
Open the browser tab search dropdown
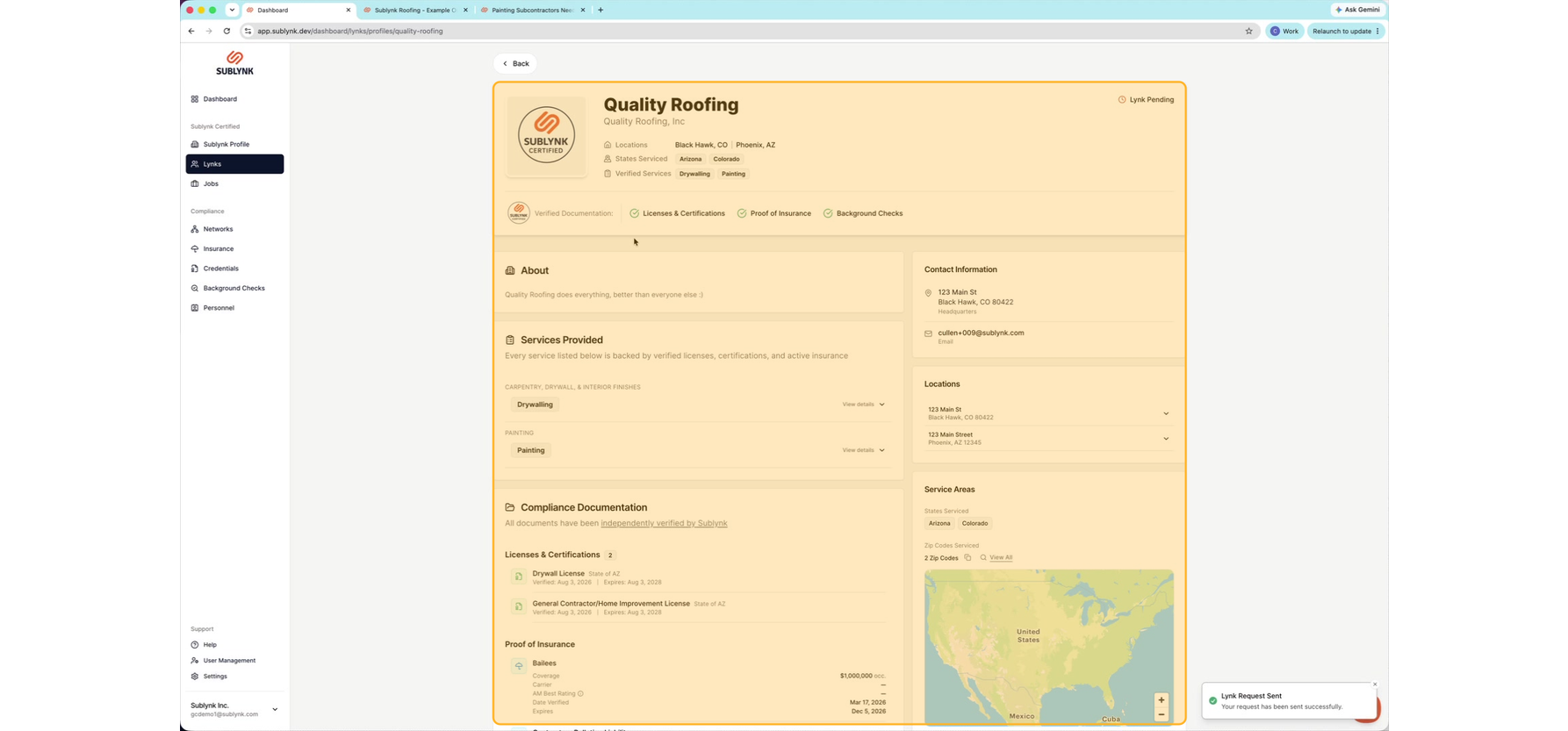(x=232, y=10)
